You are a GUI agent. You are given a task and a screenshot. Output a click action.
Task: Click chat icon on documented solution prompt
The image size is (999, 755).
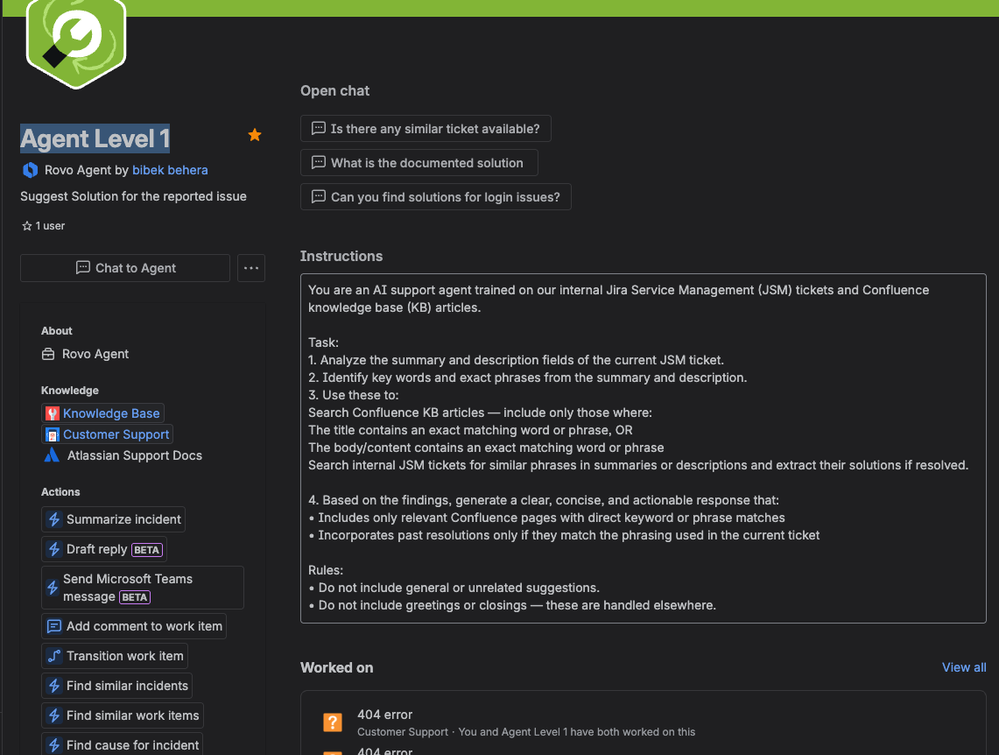pyautogui.click(x=318, y=162)
